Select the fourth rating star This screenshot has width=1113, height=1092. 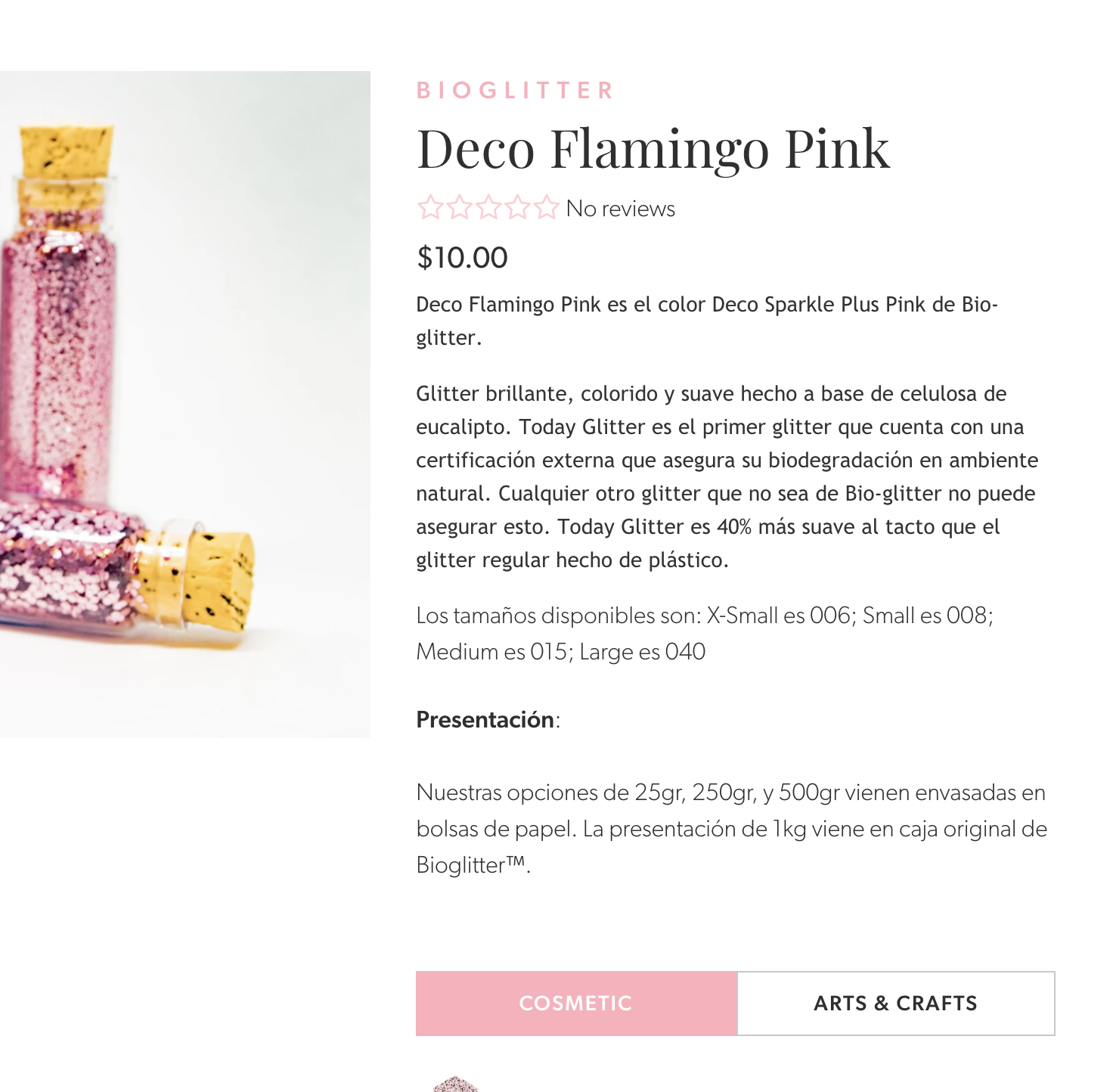517,207
